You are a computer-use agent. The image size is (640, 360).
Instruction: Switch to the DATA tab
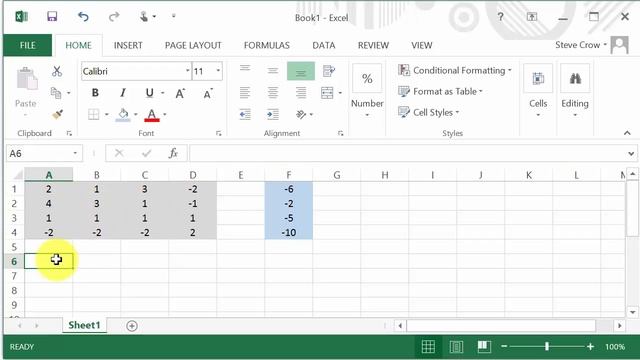(x=324, y=45)
